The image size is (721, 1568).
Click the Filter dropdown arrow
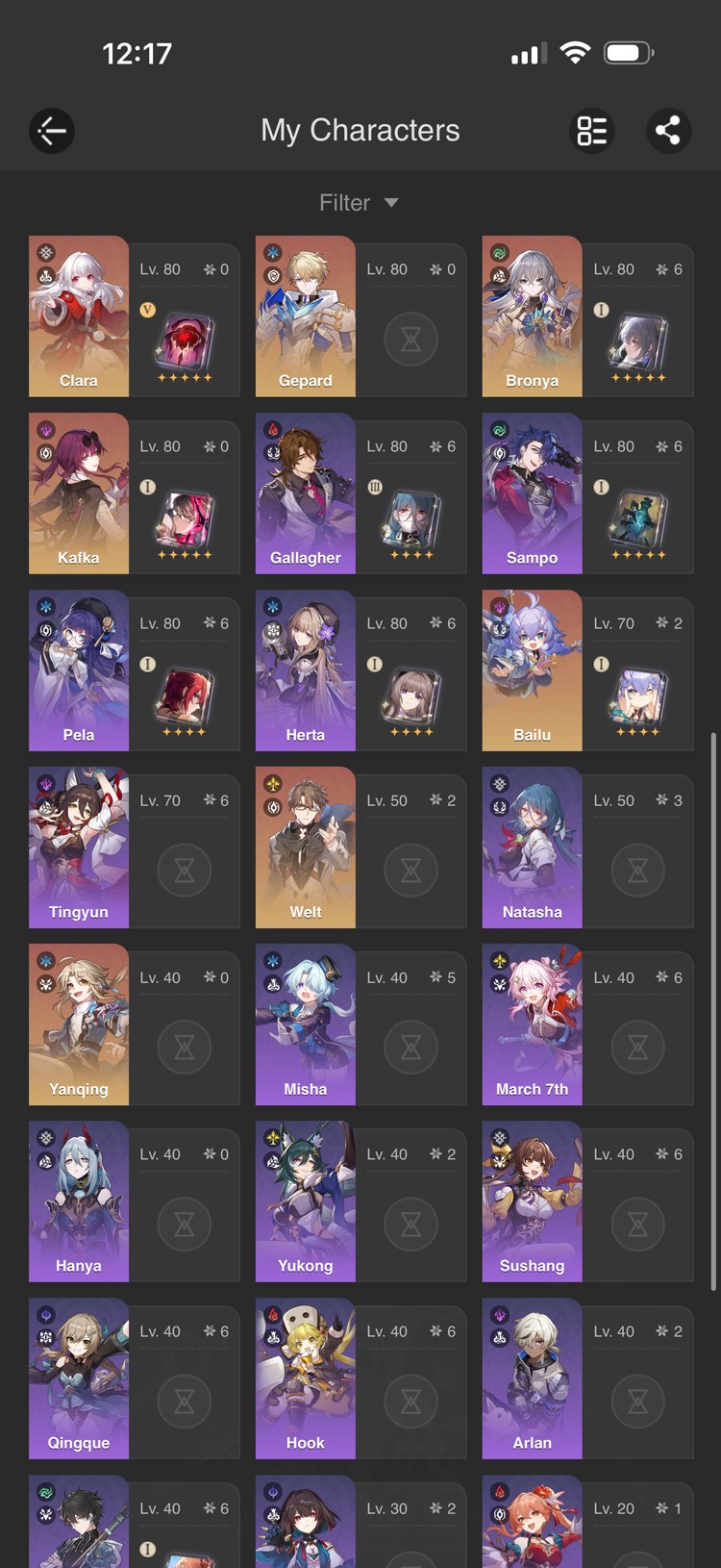tap(391, 203)
